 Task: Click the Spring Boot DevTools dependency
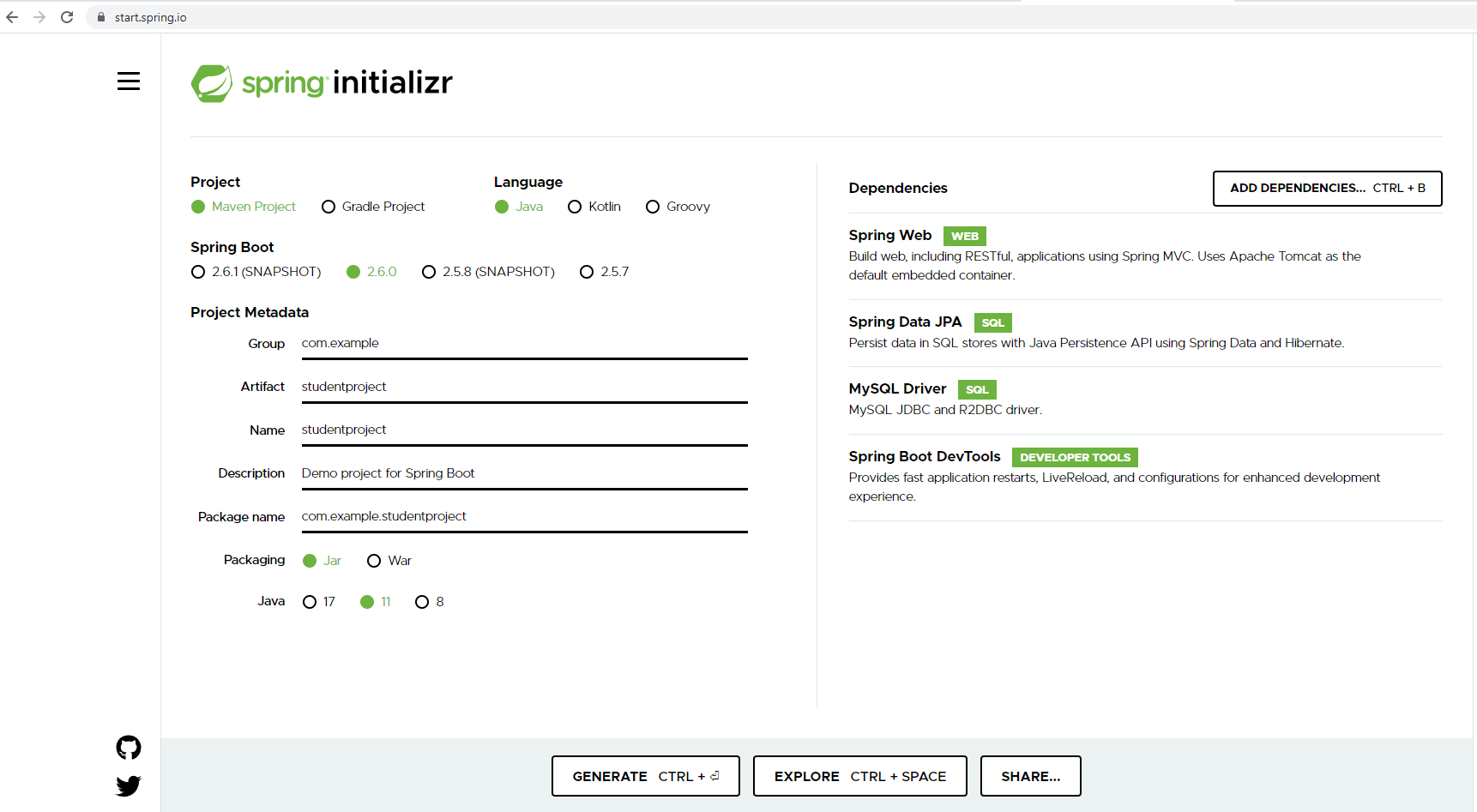coord(1146,477)
